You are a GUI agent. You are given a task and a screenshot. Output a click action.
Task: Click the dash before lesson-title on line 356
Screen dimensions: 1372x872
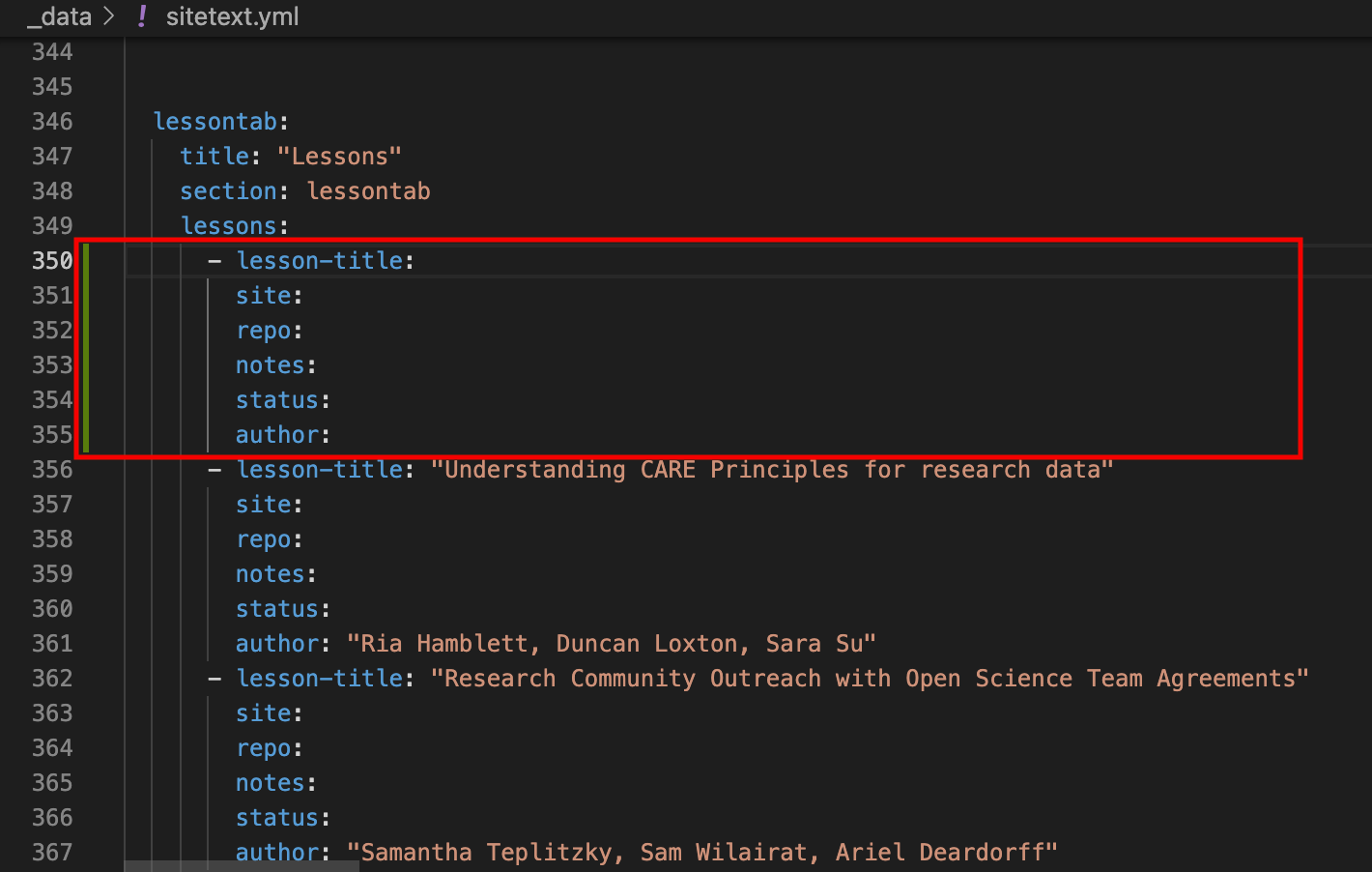(214, 470)
